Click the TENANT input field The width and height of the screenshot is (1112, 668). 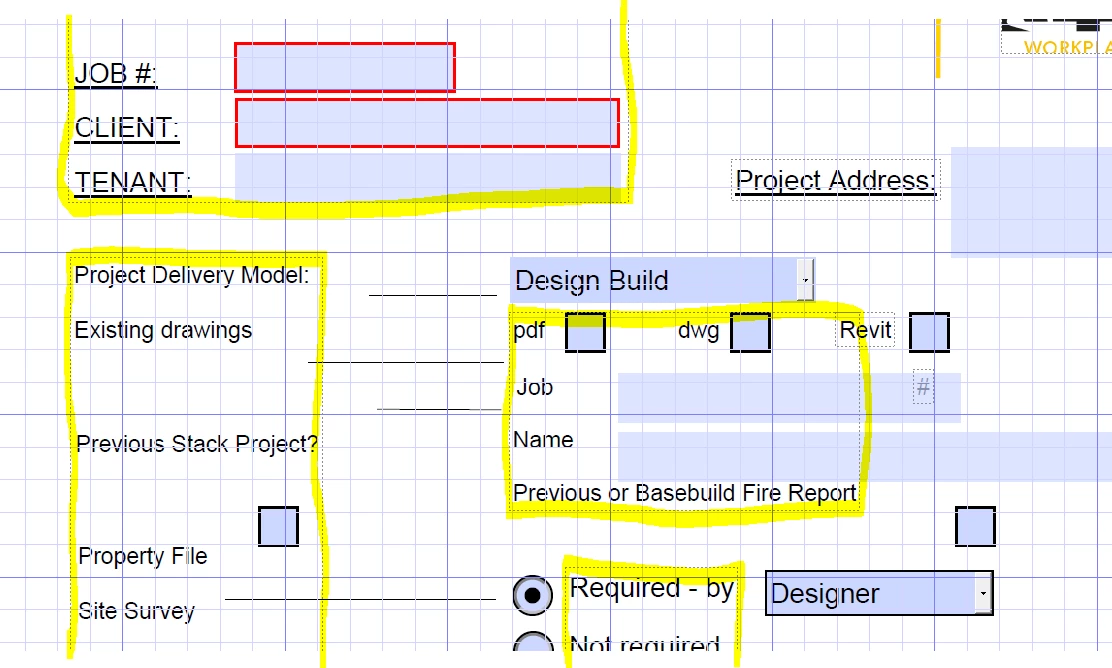(428, 177)
